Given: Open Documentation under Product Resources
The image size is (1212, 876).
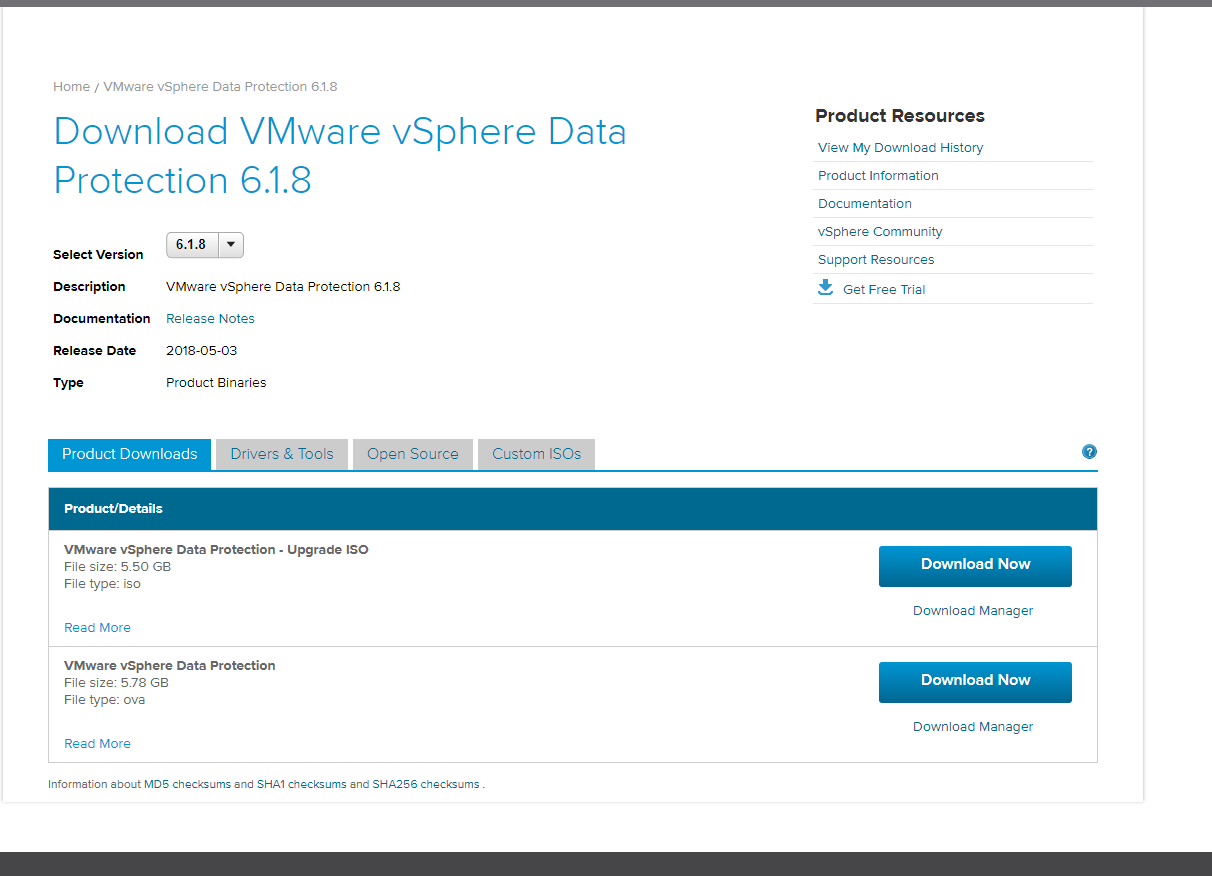Looking at the screenshot, I should click(x=865, y=204).
